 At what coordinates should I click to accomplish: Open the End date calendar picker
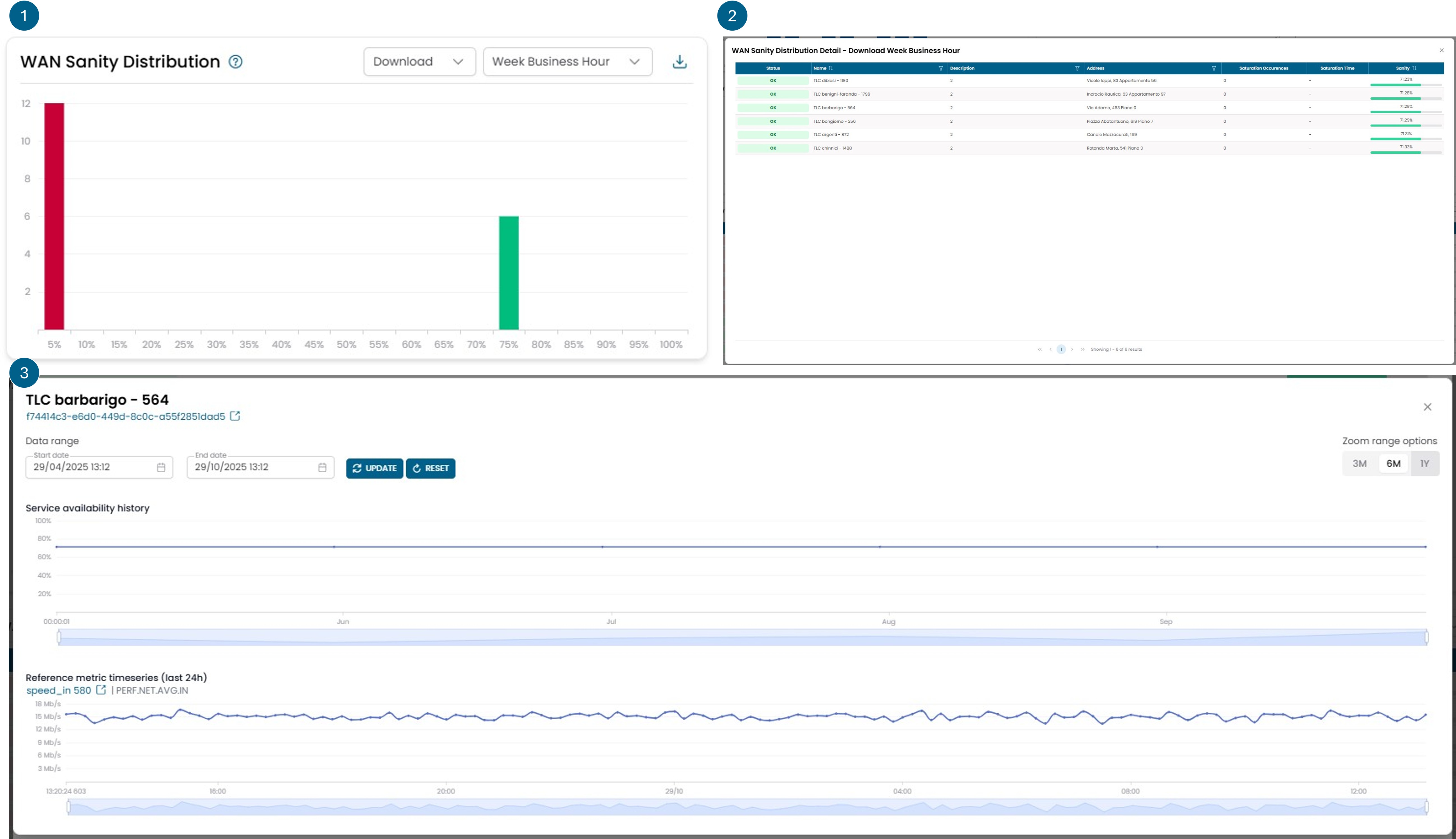point(322,467)
